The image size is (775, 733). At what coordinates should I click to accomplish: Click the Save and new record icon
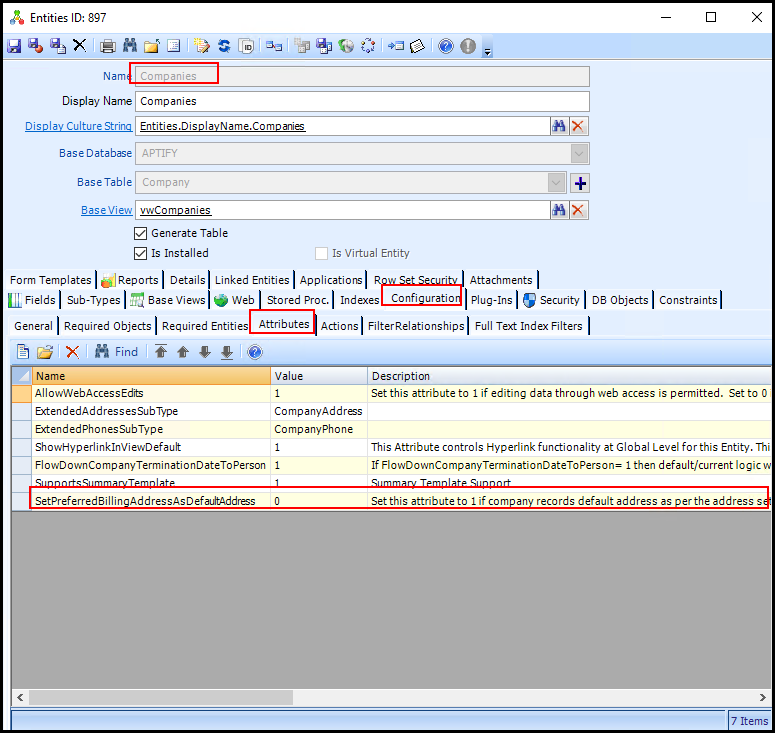[57, 46]
